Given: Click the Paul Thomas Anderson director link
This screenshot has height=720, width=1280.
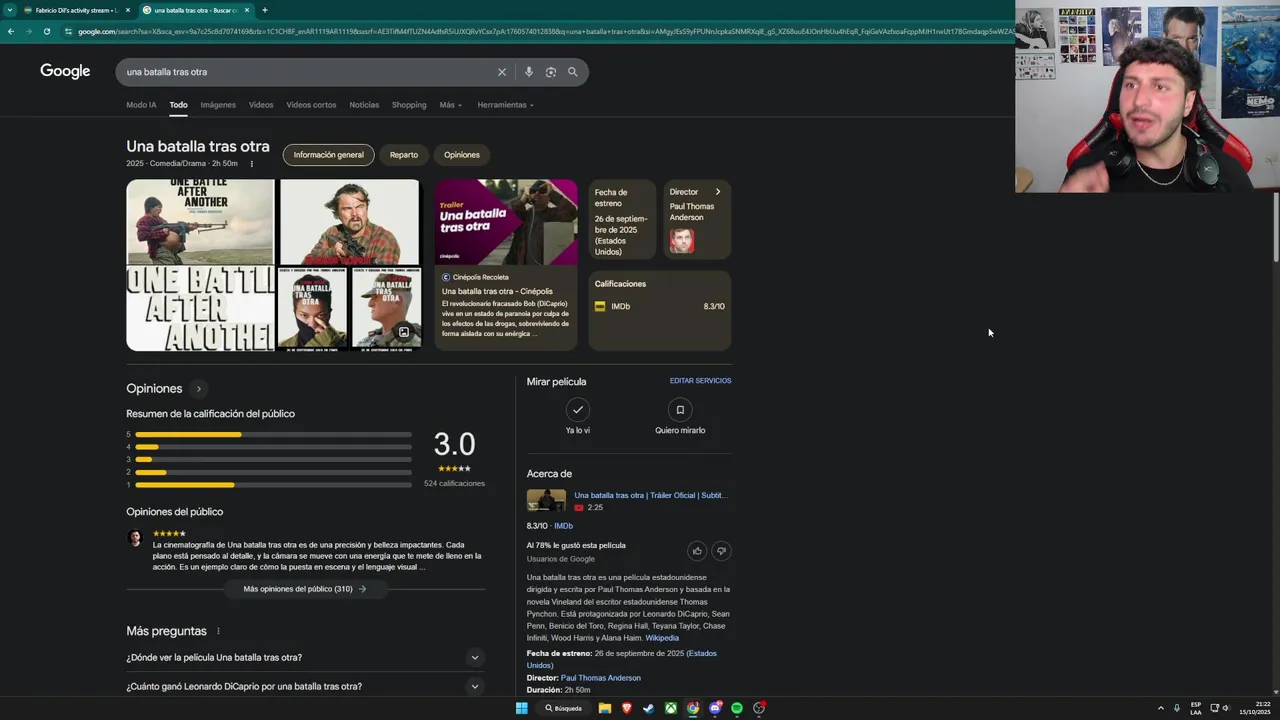Looking at the screenshot, I should (x=601, y=678).
